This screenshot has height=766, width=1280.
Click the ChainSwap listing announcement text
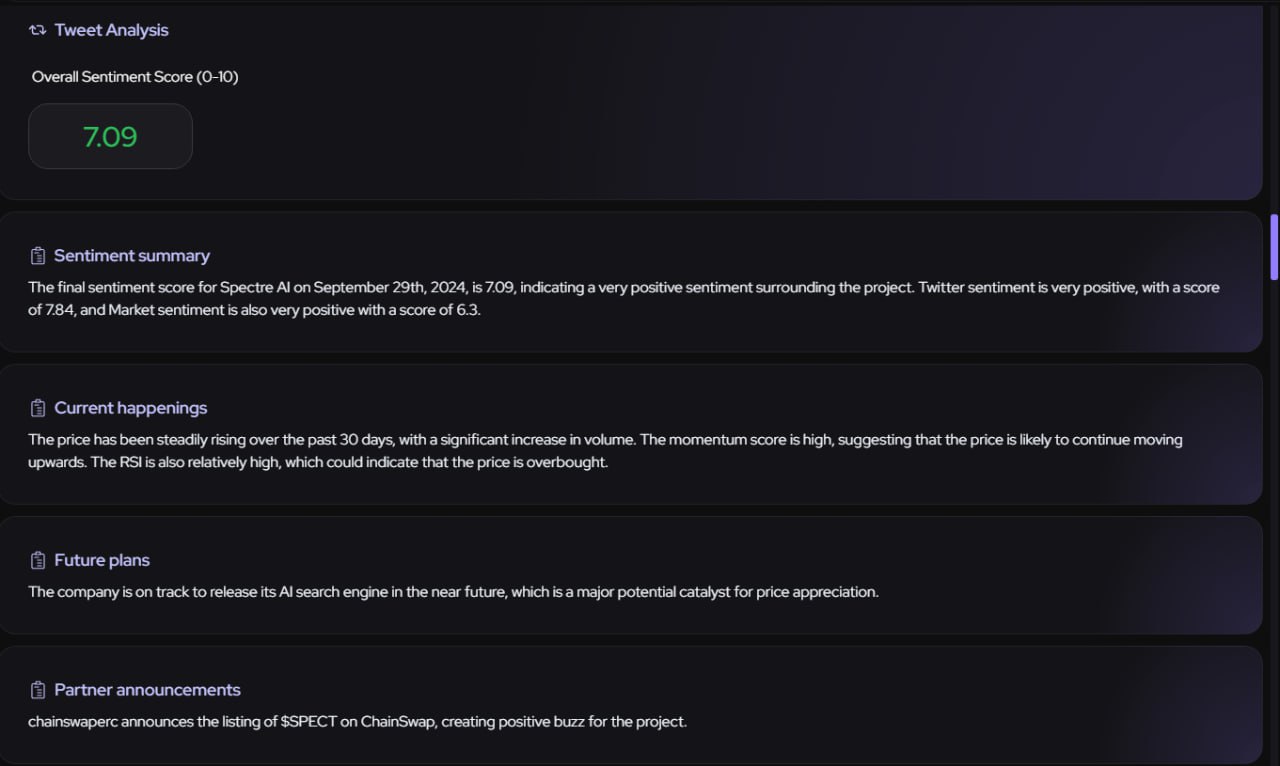(357, 721)
